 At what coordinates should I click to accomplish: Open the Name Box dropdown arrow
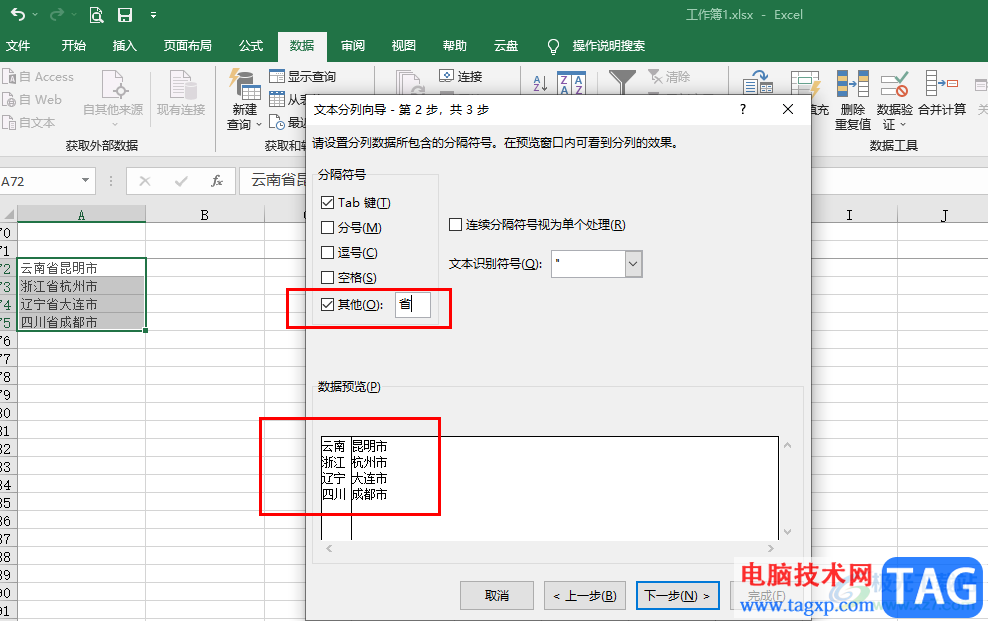point(85,181)
